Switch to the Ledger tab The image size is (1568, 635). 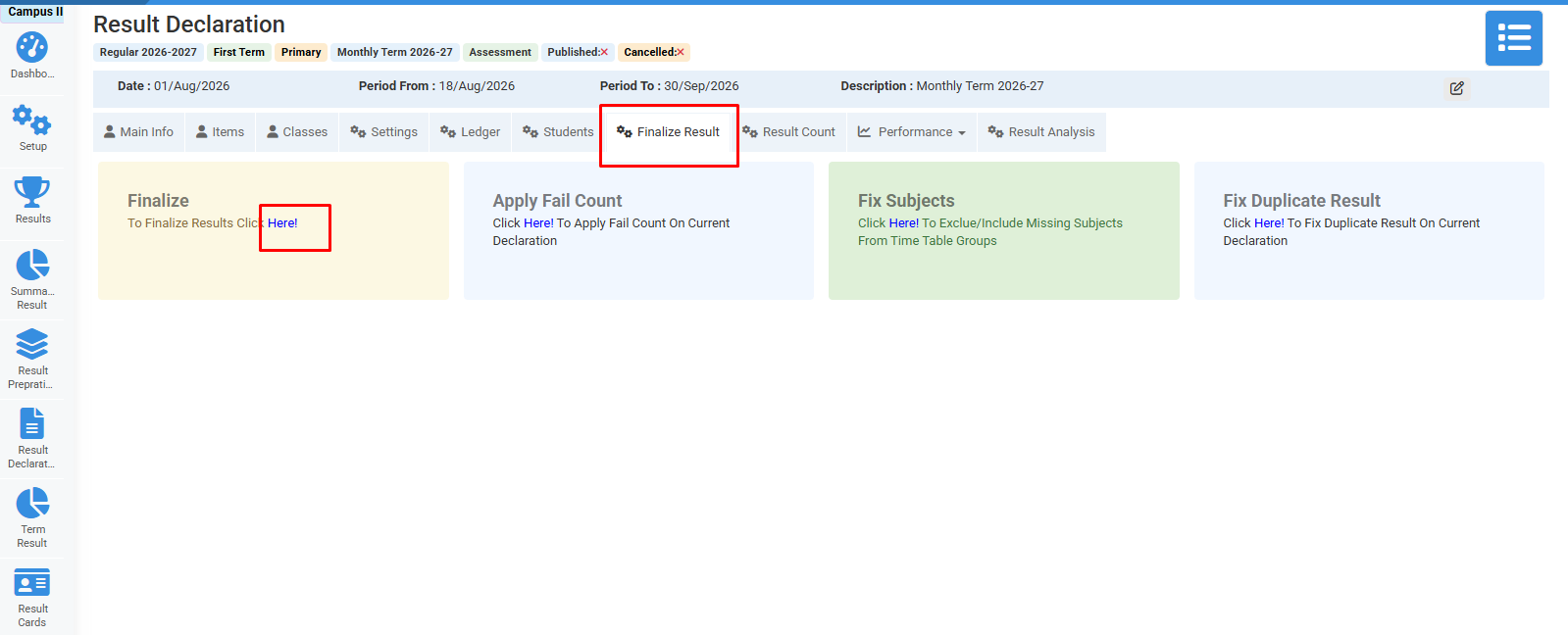click(470, 132)
